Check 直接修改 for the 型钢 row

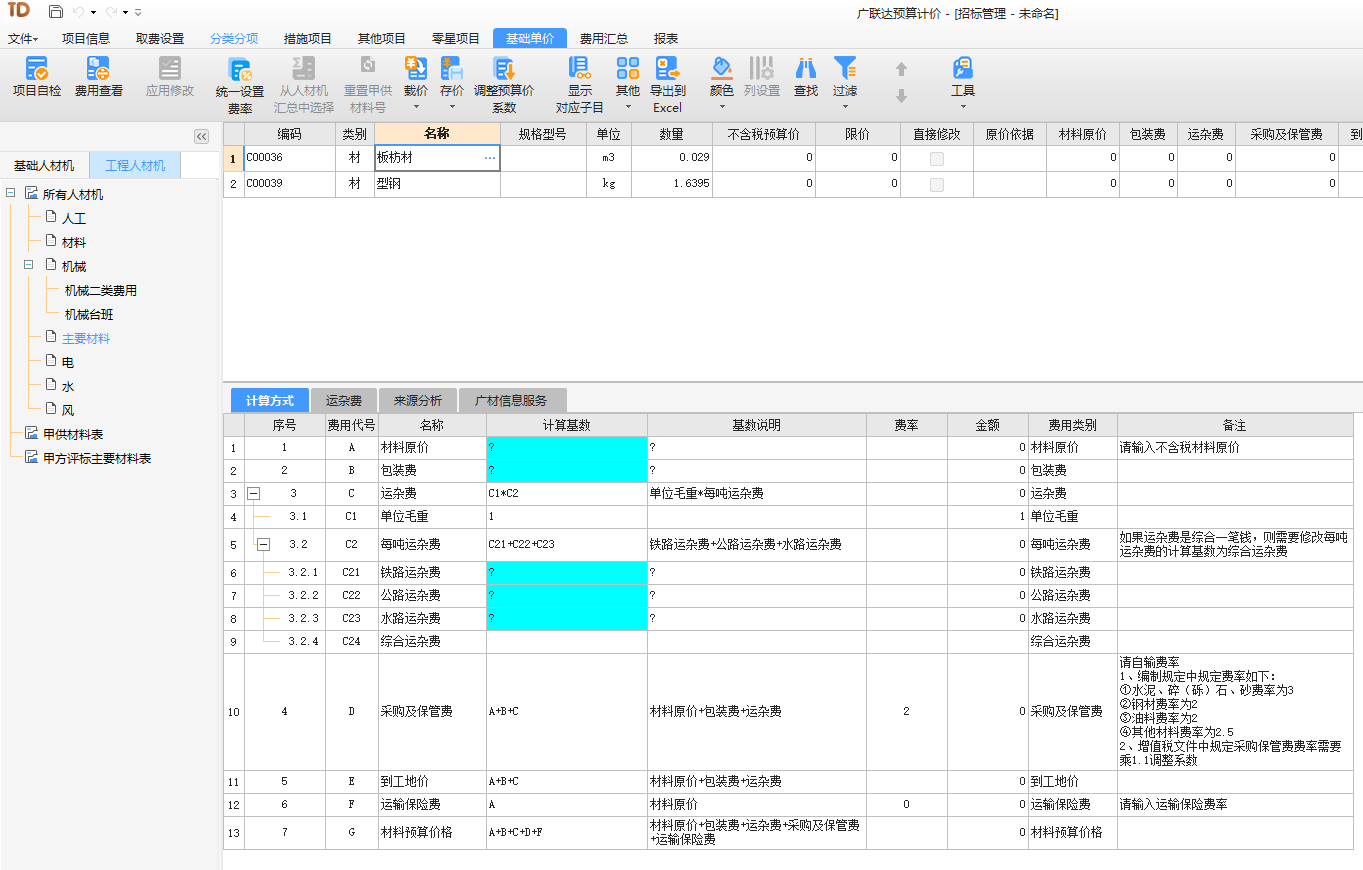click(936, 183)
